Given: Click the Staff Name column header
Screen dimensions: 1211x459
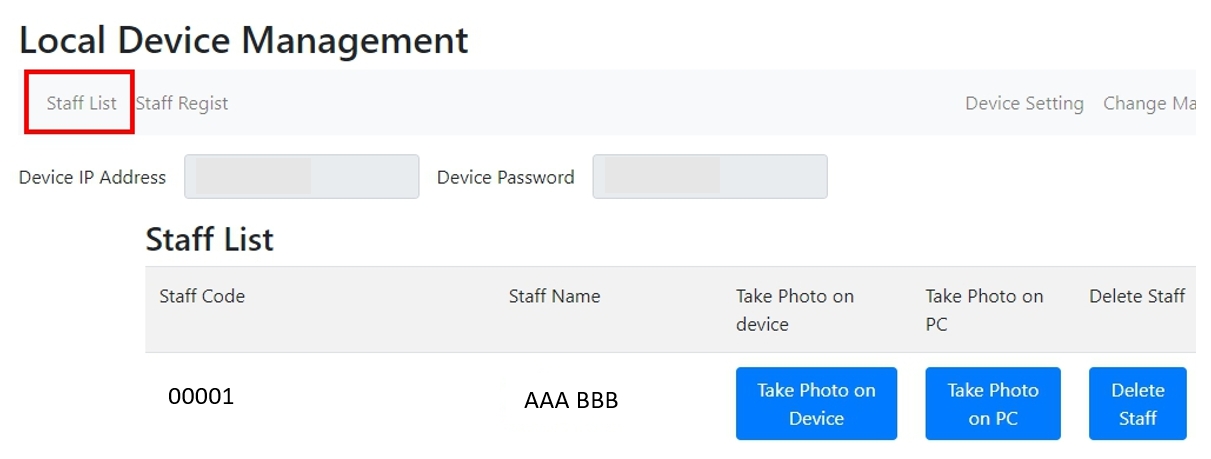Looking at the screenshot, I should coord(554,296).
